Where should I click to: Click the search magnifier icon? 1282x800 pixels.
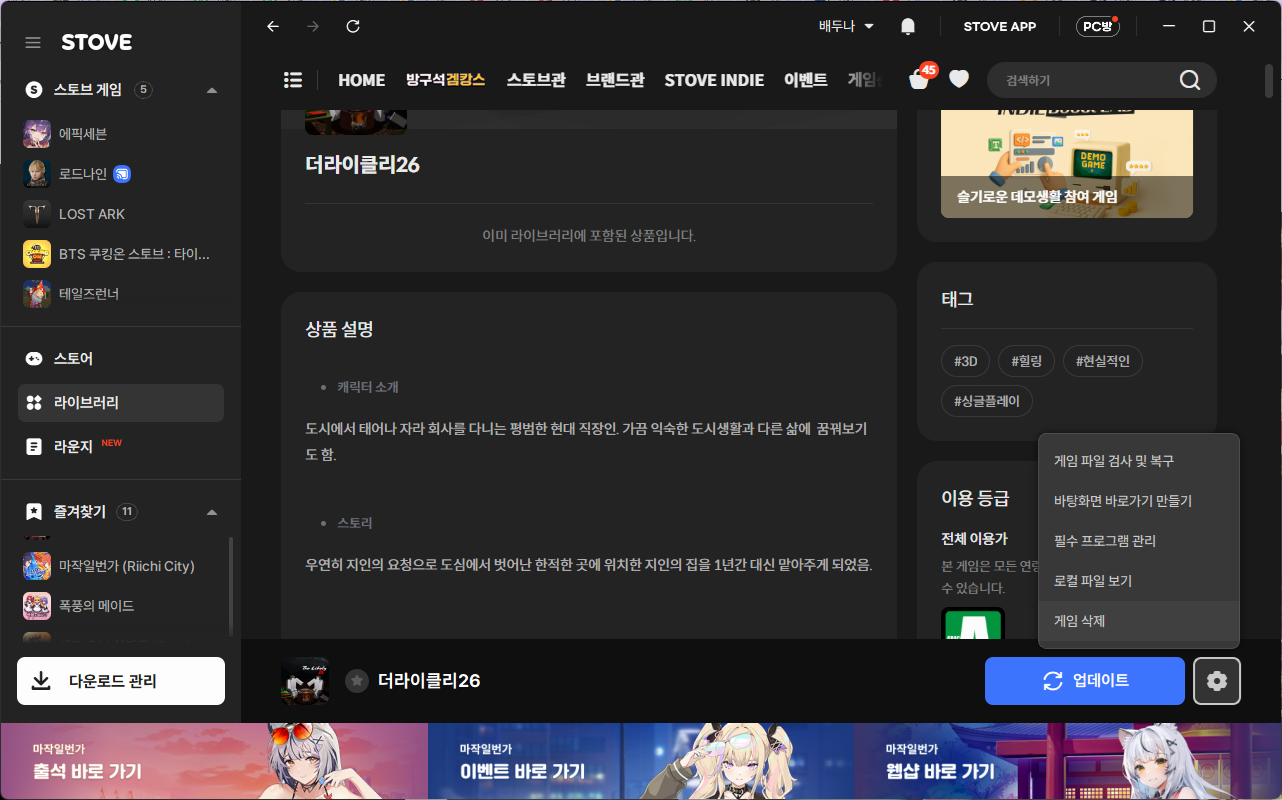[x=1190, y=80]
